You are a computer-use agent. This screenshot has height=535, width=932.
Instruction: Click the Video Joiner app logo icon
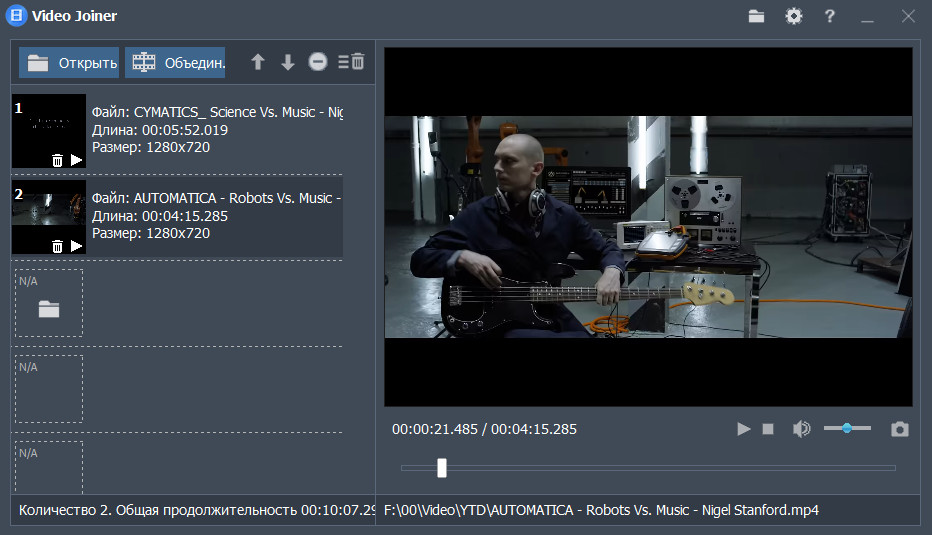[16, 15]
